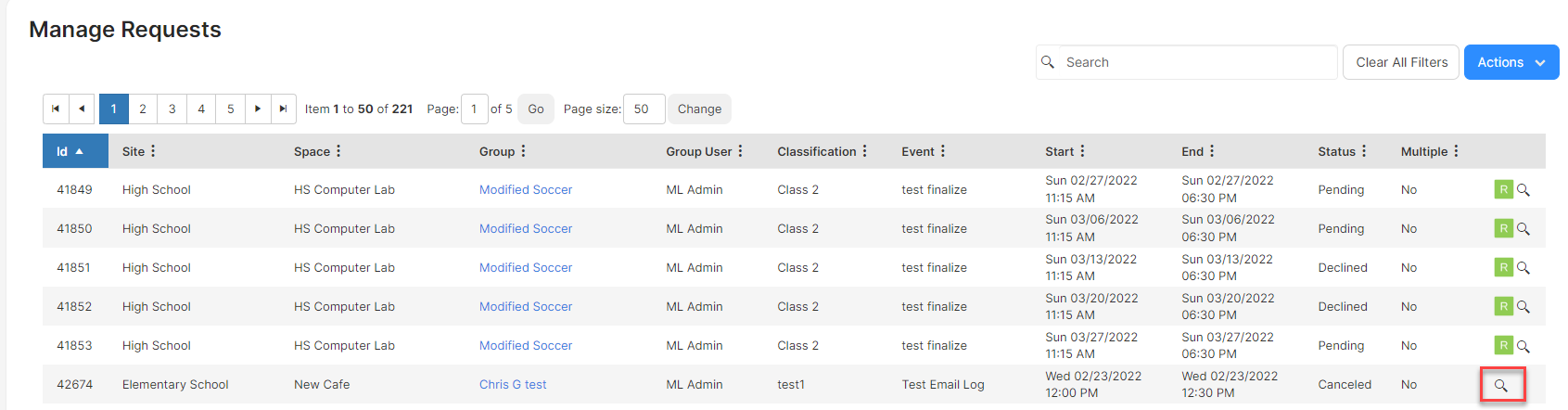Open the Group column options menu
The image size is (1568, 410).
pos(523,151)
